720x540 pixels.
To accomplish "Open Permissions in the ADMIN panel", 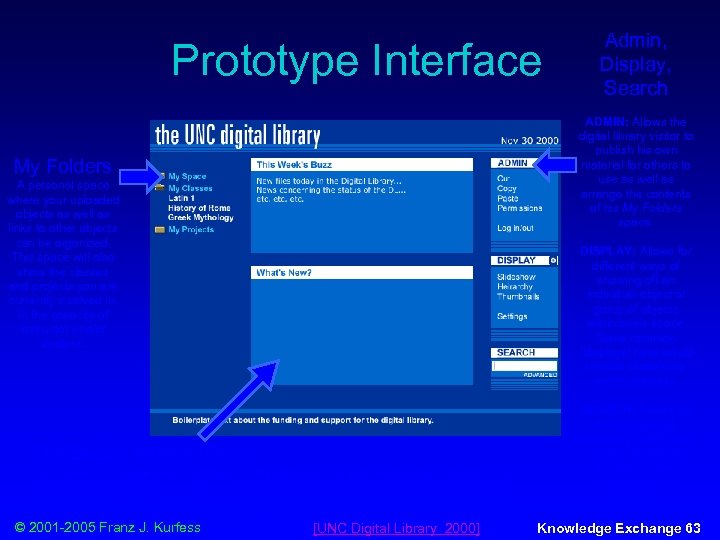I will tap(520, 208).
